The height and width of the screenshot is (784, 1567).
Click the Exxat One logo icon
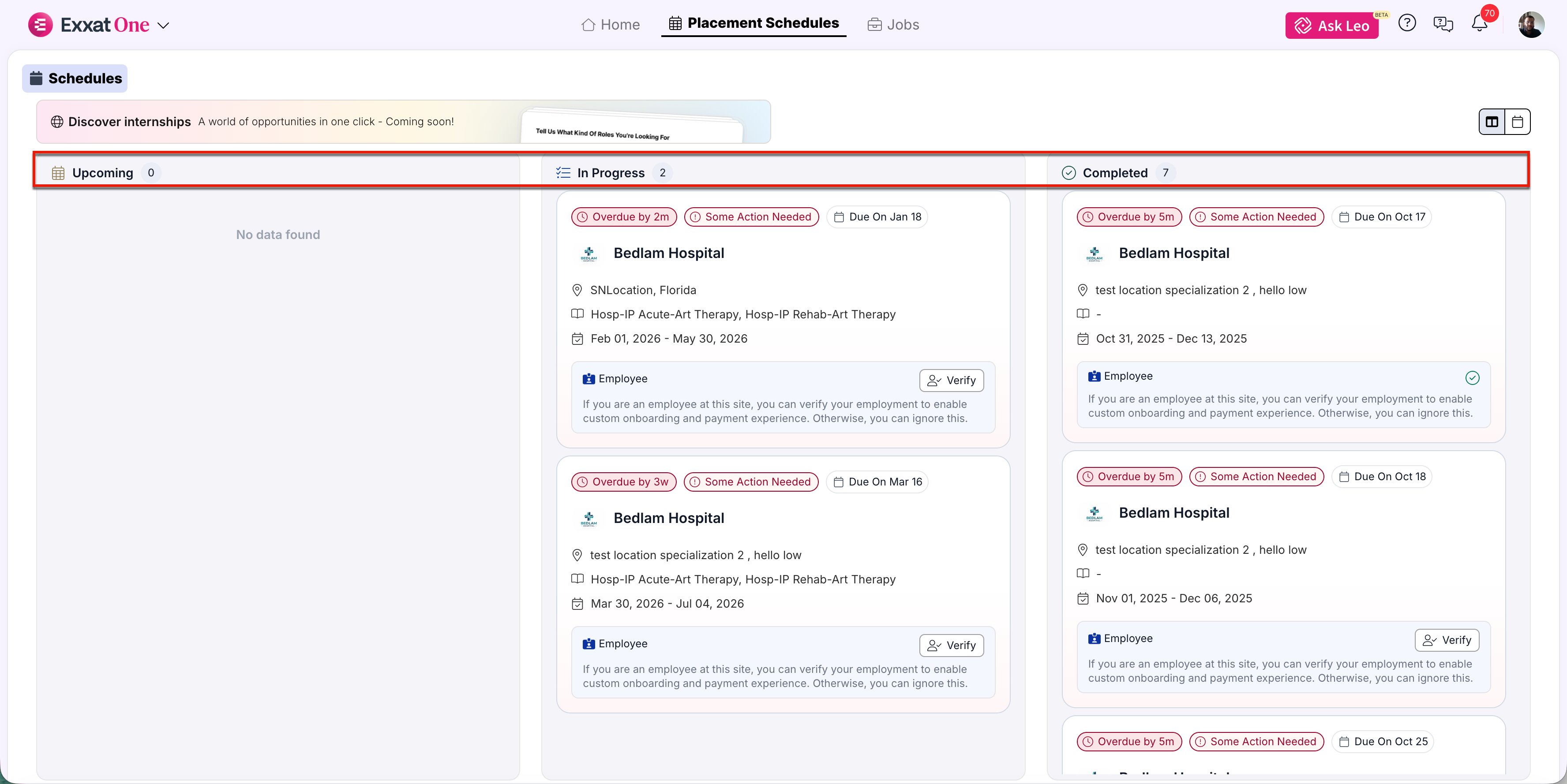click(40, 25)
